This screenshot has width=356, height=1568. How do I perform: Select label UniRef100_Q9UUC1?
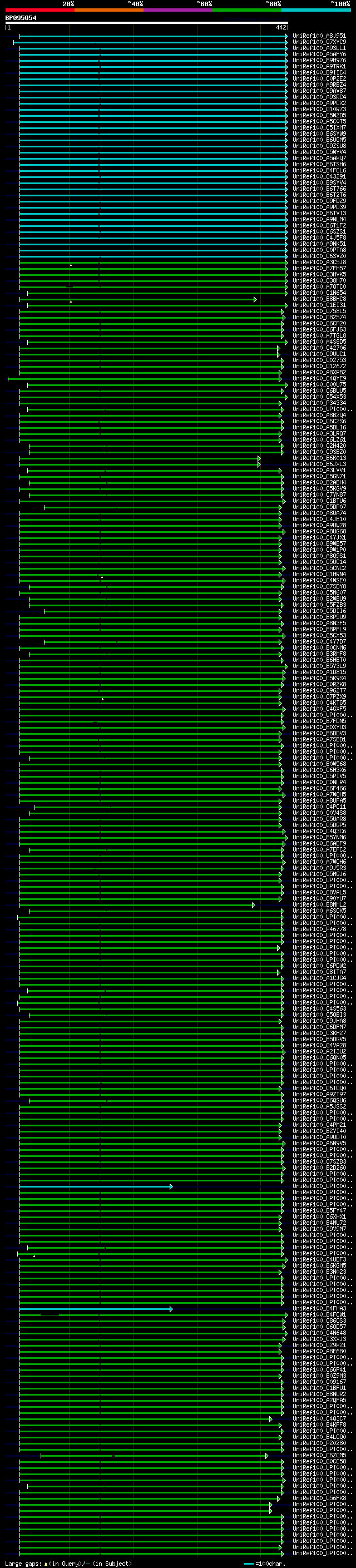(319, 354)
